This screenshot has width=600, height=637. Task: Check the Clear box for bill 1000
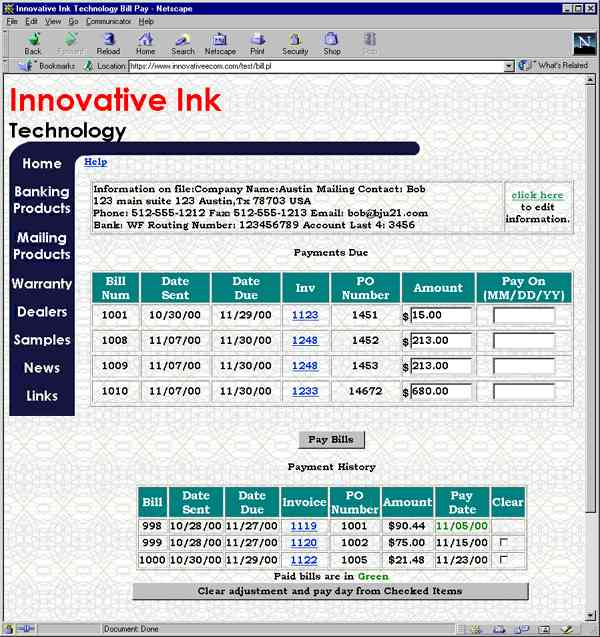pyautogui.click(x=504, y=559)
